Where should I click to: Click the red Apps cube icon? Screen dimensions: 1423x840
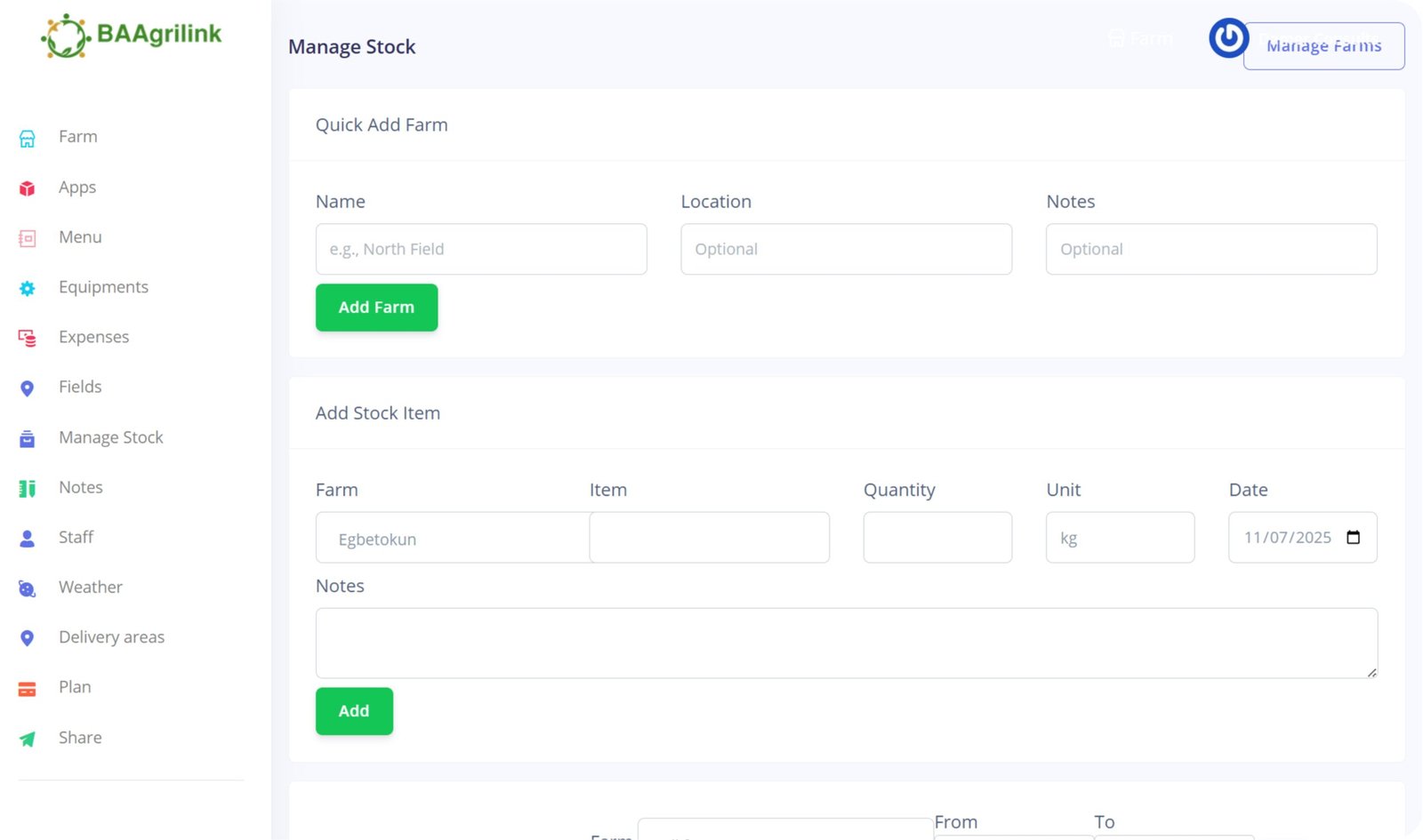pos(28,188)
